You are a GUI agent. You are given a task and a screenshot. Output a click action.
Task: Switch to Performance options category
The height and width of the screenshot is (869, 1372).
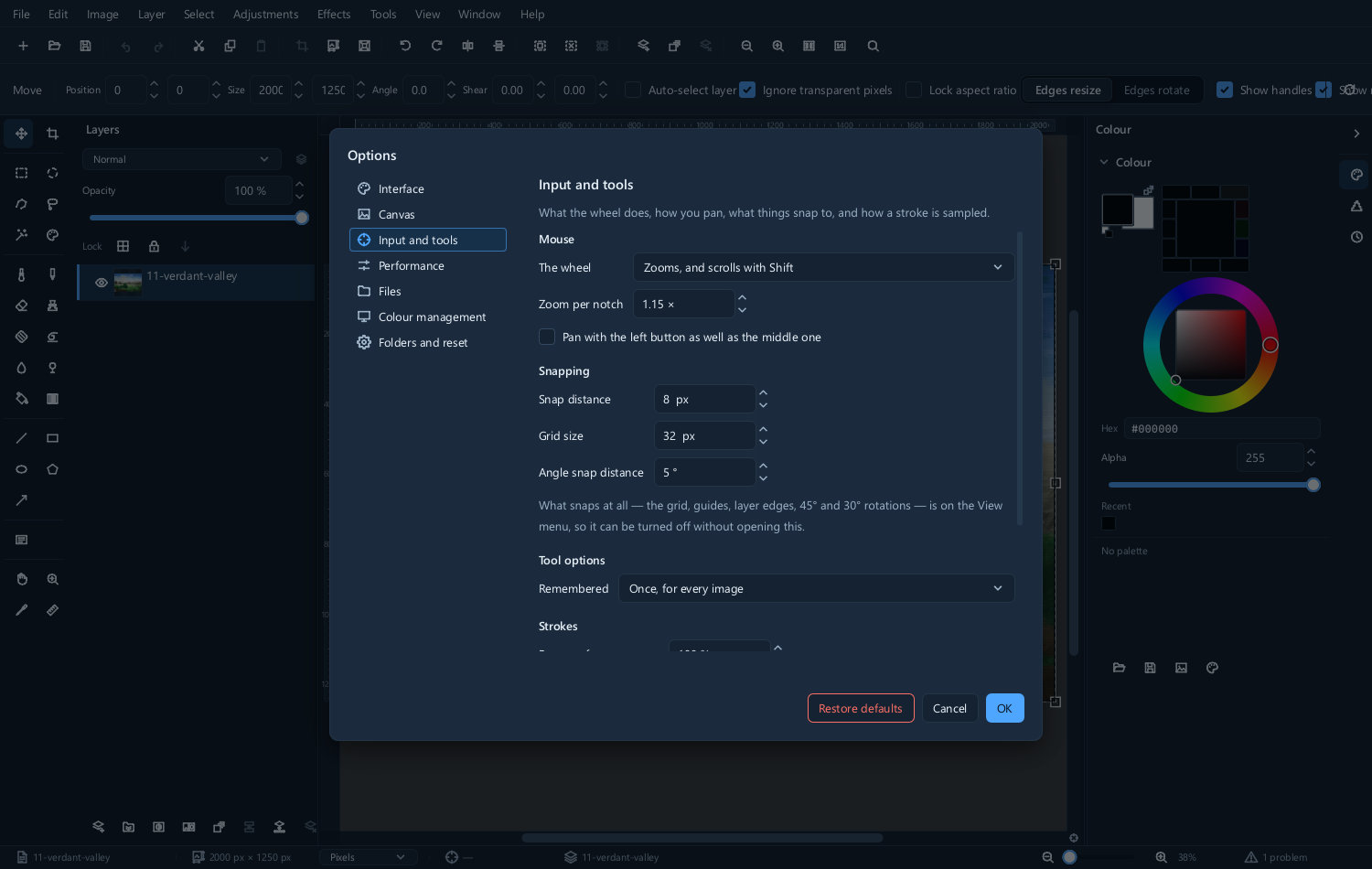tap(428, 265)
